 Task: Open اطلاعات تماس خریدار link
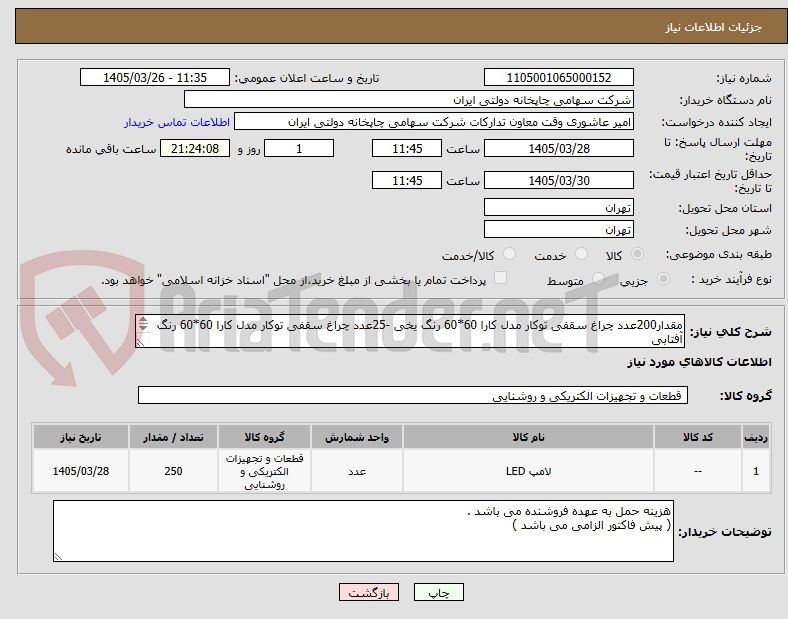click(177, 122)
